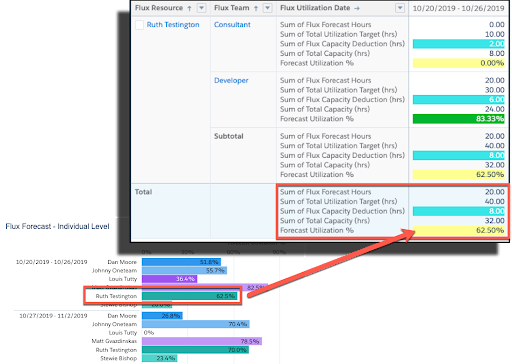Click sort arrow beside Flux Team header

coord(256,8)
